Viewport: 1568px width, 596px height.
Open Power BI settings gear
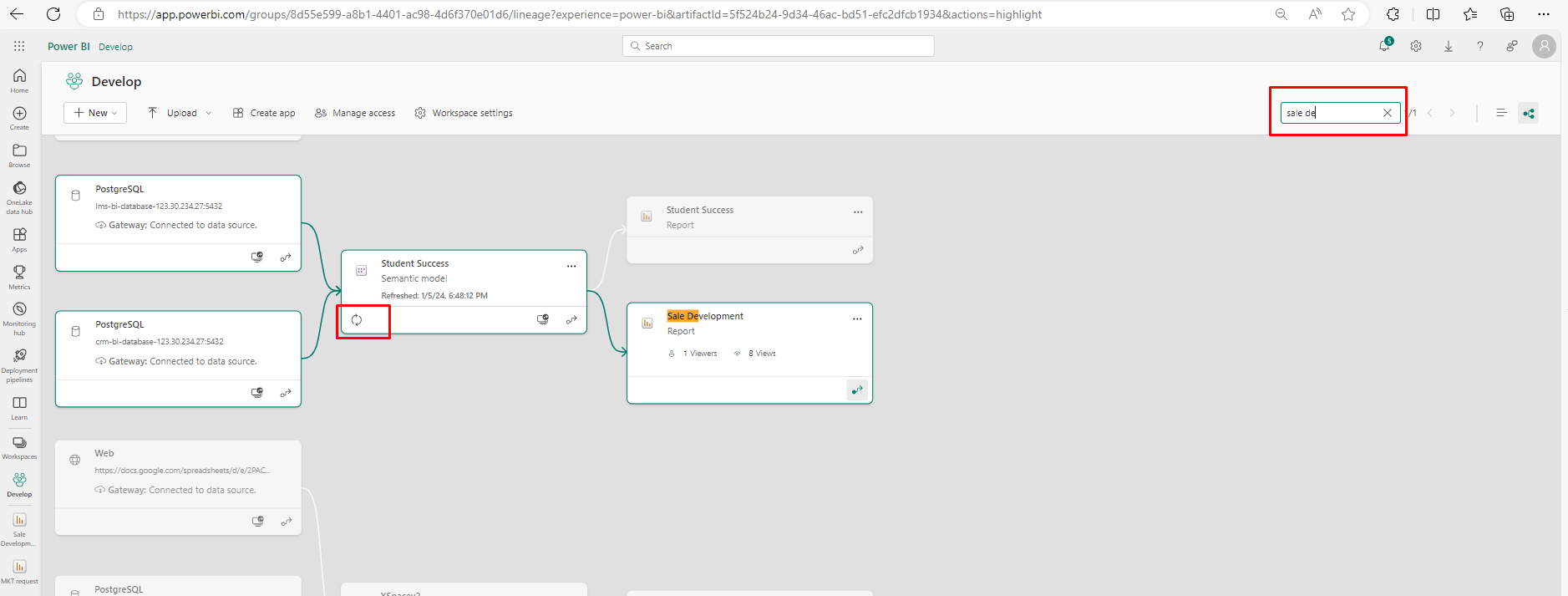pyautogui.click(x=1416, y=46)
